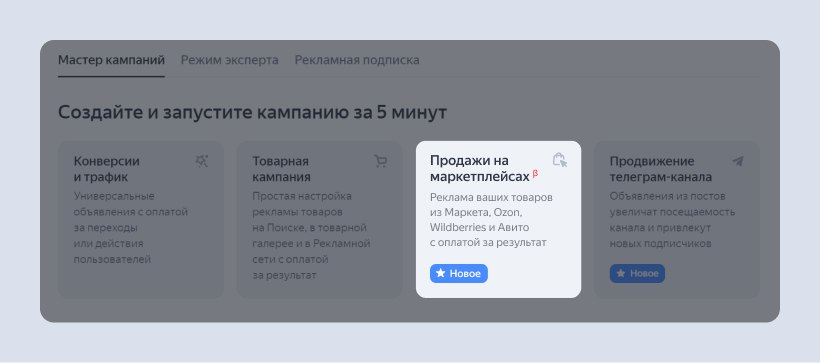820x363 pixels.
Task: Click the star in the telegram card's Новое badge
Action: 620,274
